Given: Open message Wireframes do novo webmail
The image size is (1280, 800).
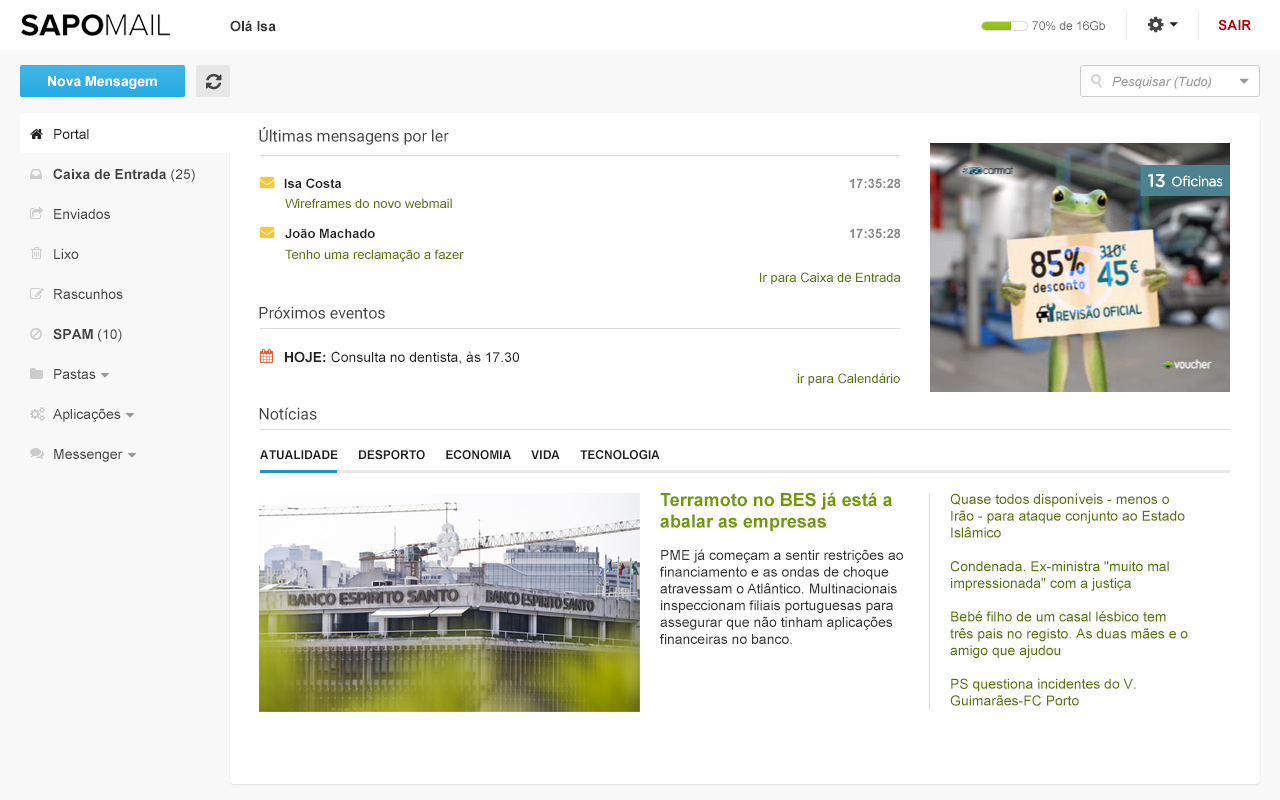Looking at the screenshot, I should pos(369,203).
